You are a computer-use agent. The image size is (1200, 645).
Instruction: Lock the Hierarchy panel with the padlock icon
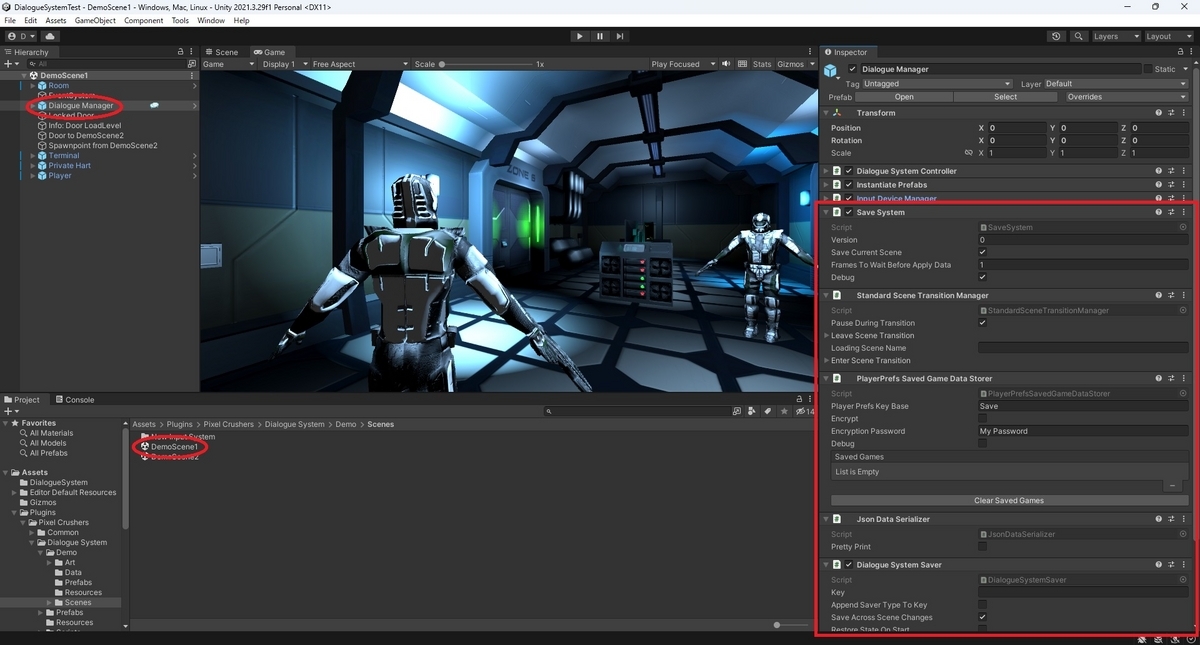[x=180, y=52]
